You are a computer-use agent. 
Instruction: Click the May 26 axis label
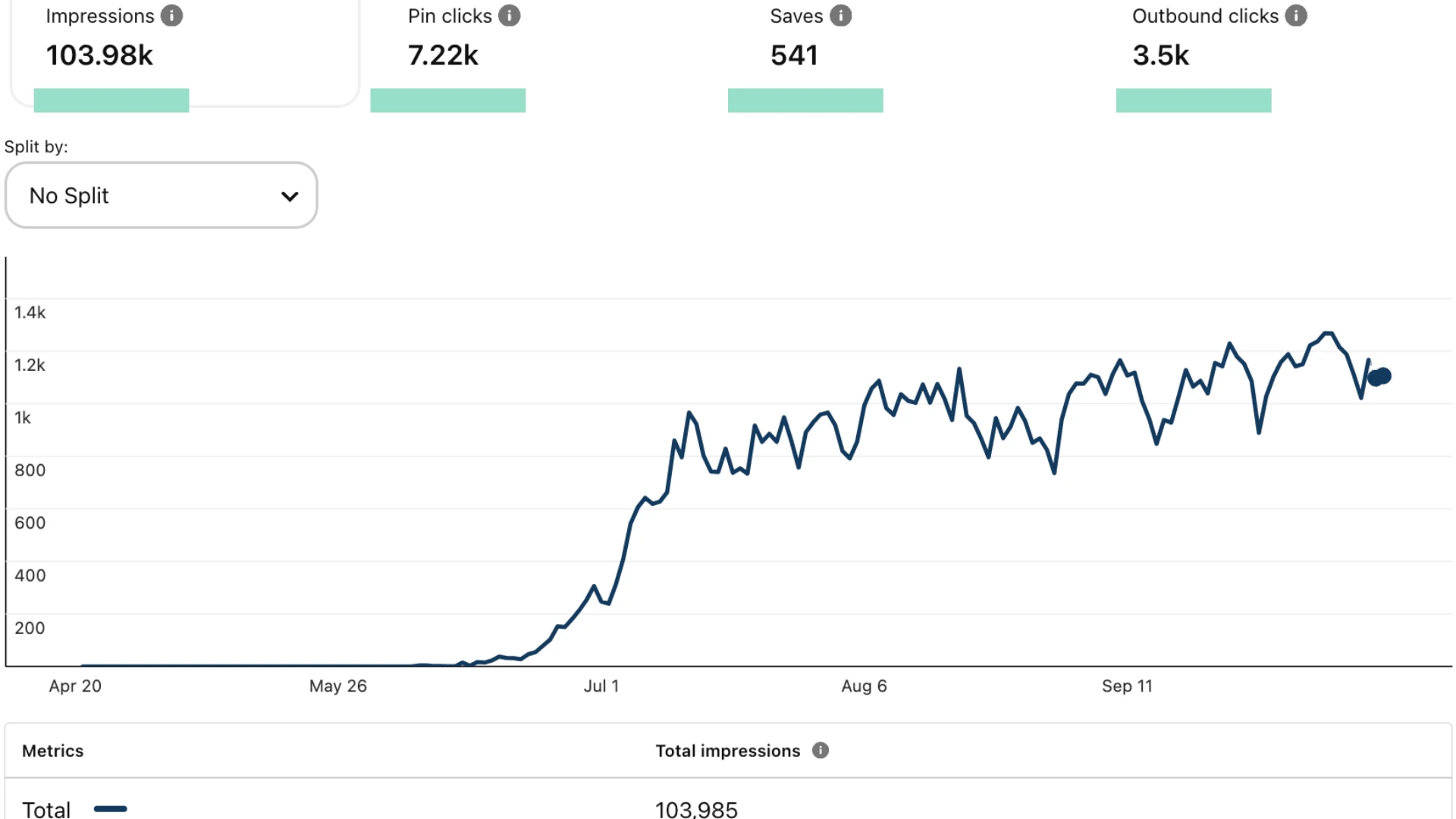[337, 686]
